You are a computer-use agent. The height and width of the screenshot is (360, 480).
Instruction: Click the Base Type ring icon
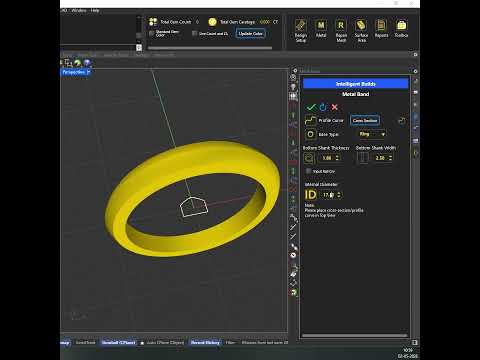click(310, 134)
